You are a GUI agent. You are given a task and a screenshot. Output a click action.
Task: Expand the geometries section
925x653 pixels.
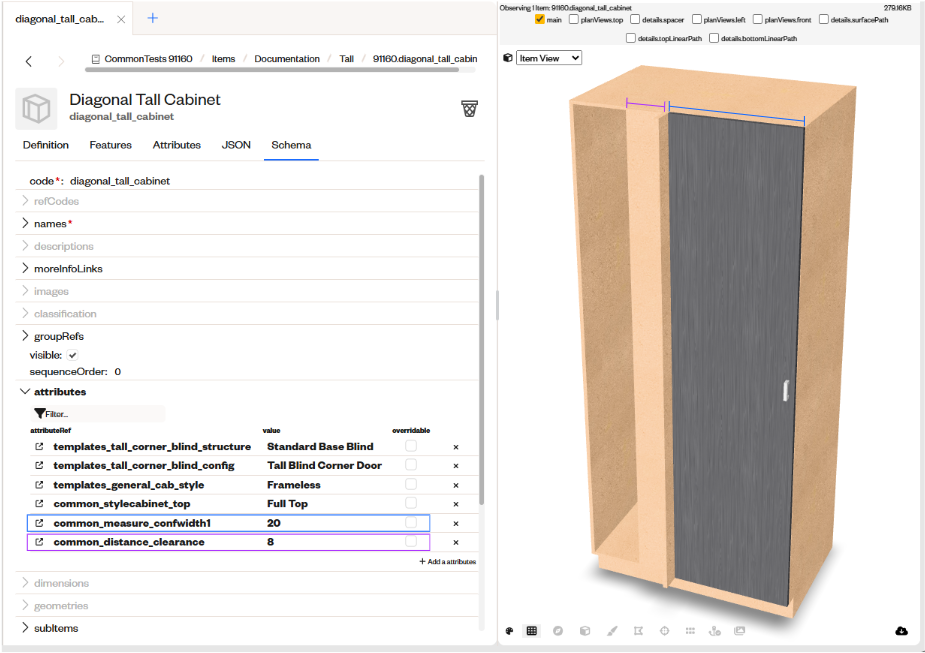tap(25, 605)
